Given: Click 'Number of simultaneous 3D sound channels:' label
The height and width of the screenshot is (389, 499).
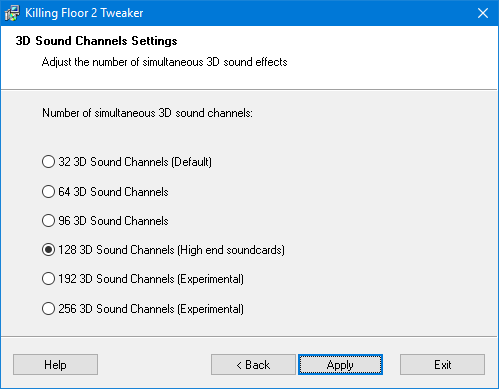Looking at the screenshot, I should pos(147,113).
